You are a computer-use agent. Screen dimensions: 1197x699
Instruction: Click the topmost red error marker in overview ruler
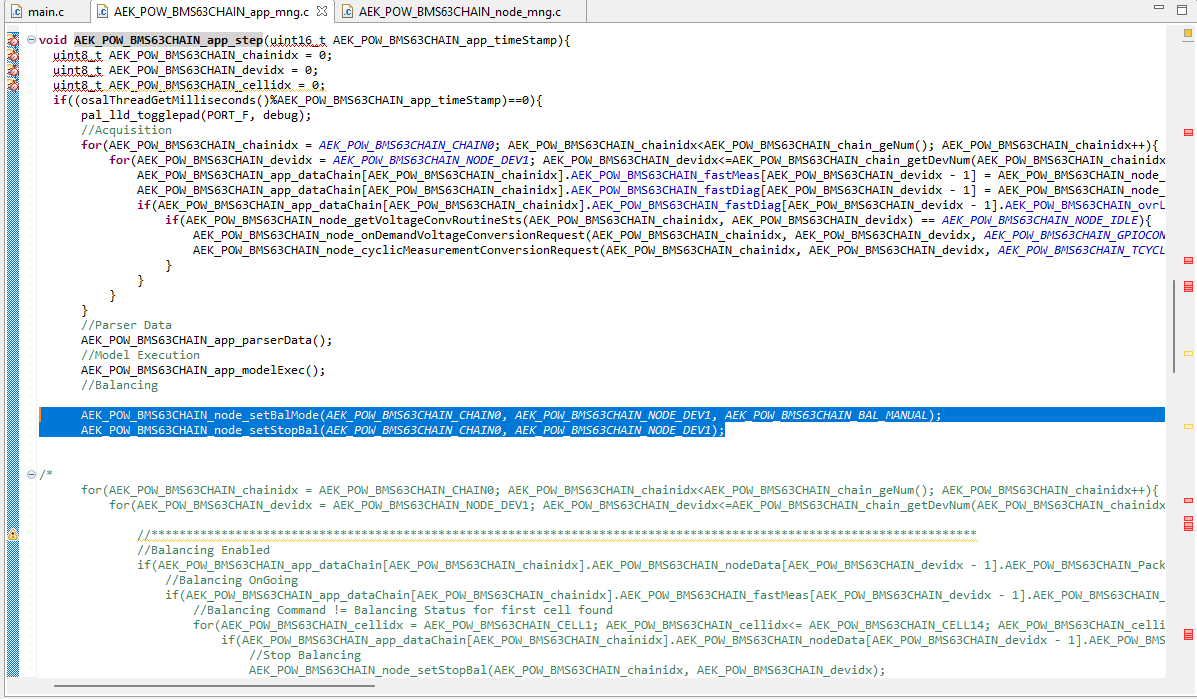[1186, 130]
